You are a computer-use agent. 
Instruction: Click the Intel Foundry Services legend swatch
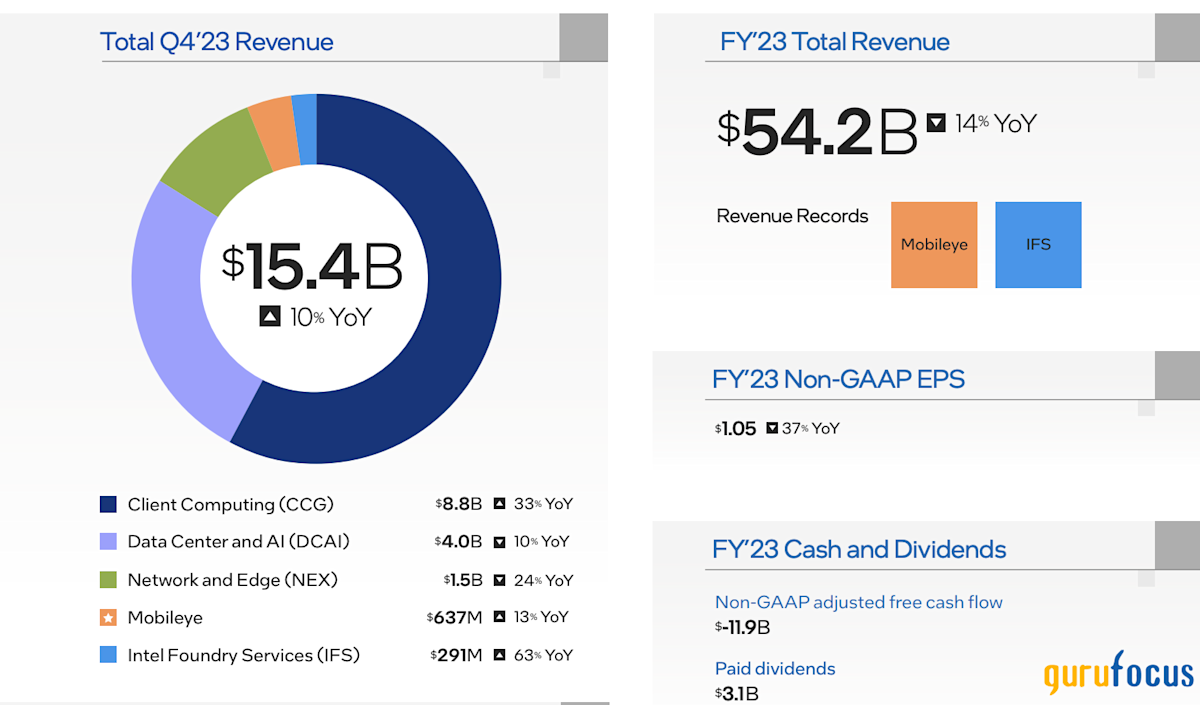(x=109, y=656)
